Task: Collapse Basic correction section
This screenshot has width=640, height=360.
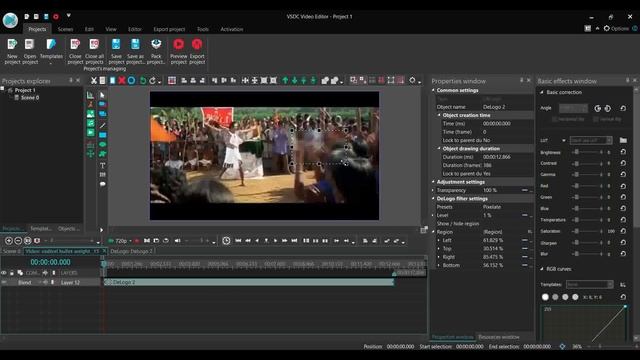Action: tap(542, 92)
